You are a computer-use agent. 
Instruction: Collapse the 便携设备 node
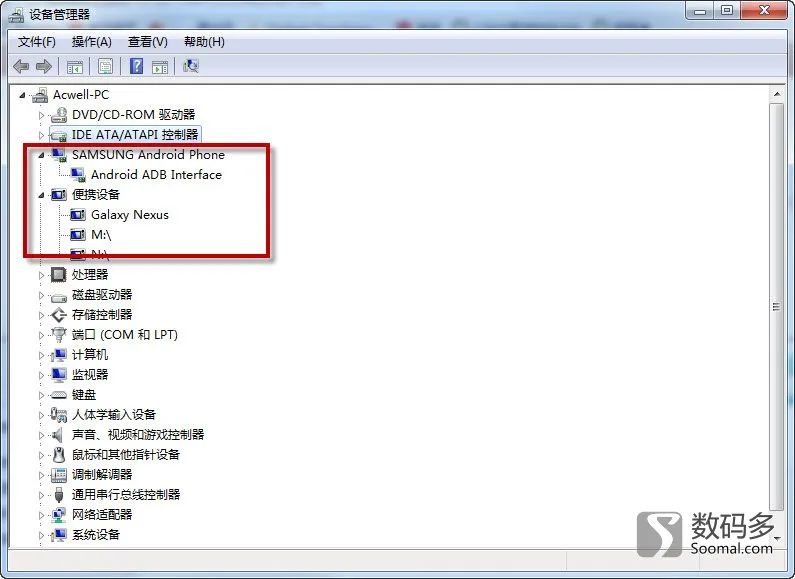pos(42,195)
